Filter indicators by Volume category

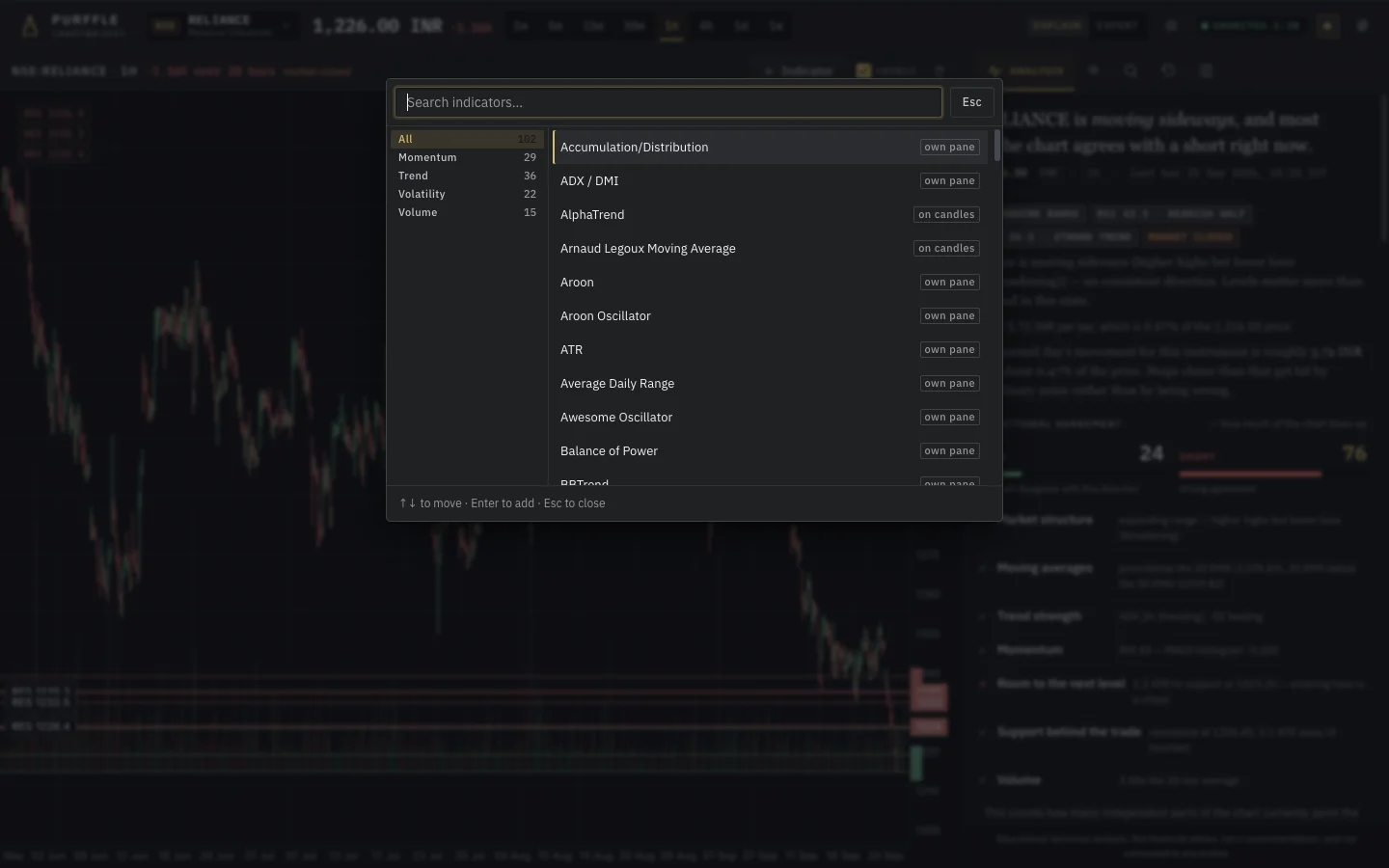(467, 212)
